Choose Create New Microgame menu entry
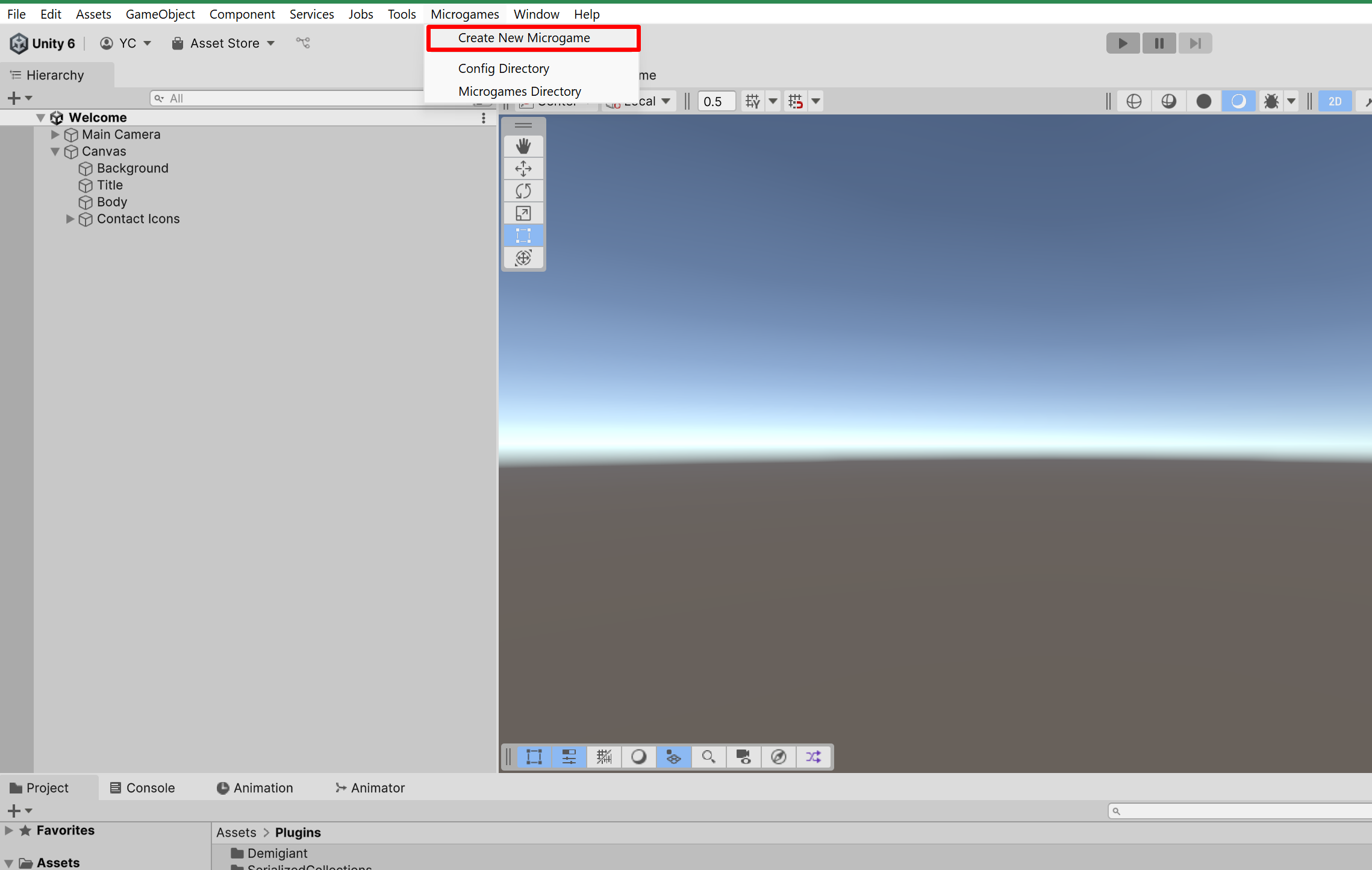 pos(524,38)
